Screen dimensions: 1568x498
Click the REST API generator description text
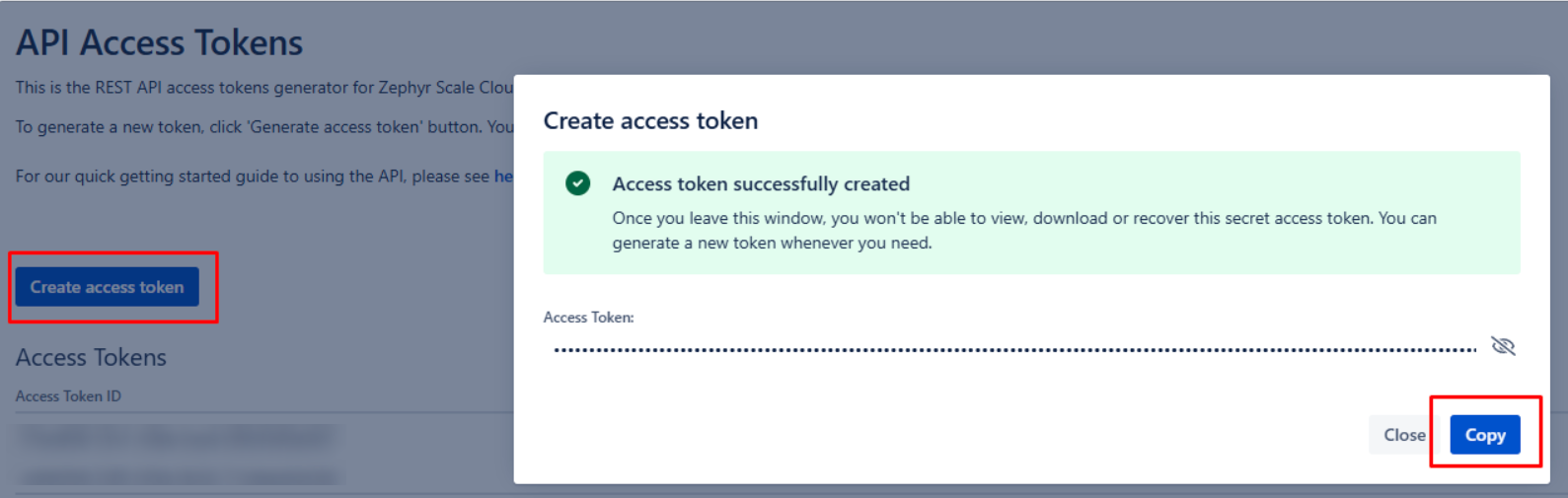click(264, 88)
